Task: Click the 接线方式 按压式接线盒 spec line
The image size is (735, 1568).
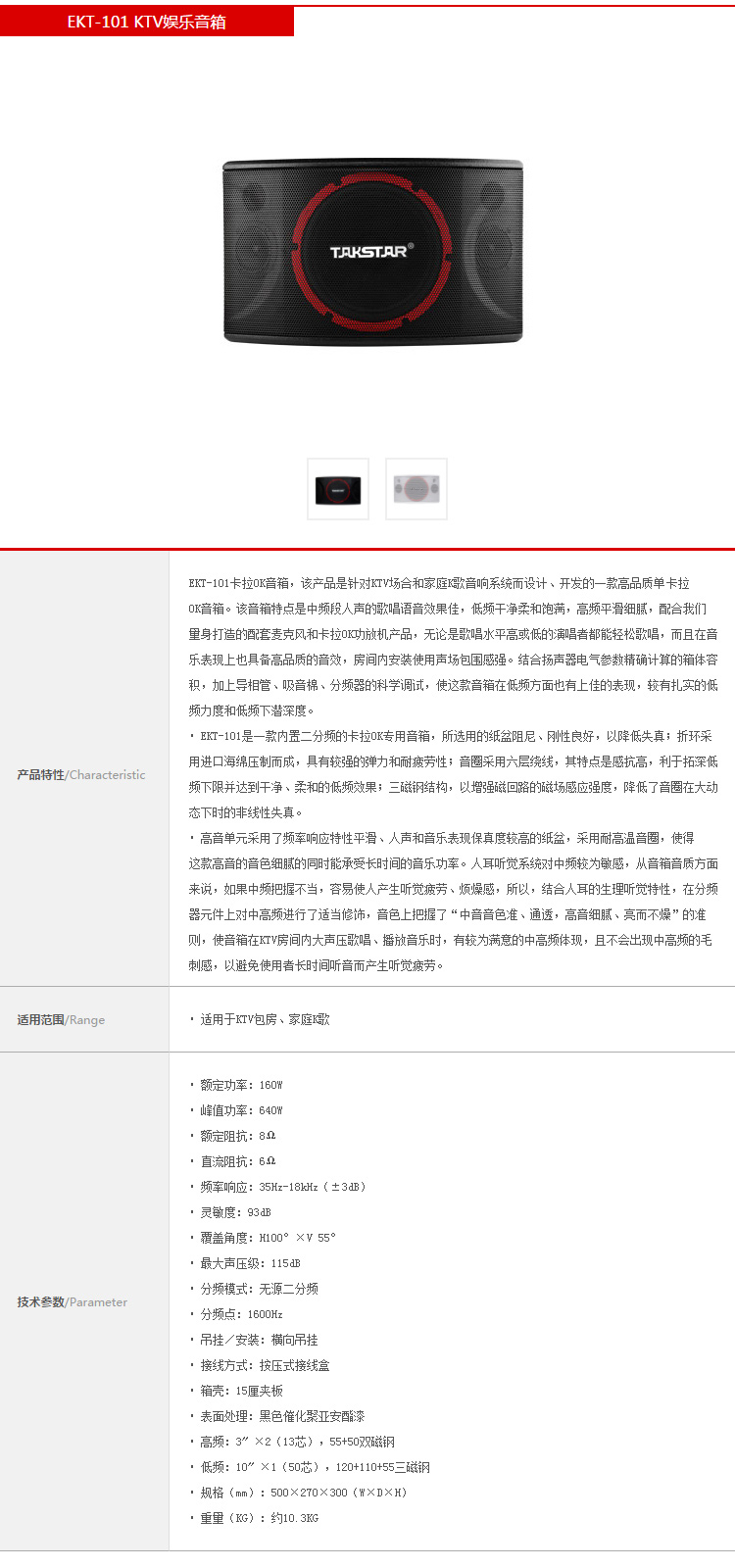Action: point(264,1365)
